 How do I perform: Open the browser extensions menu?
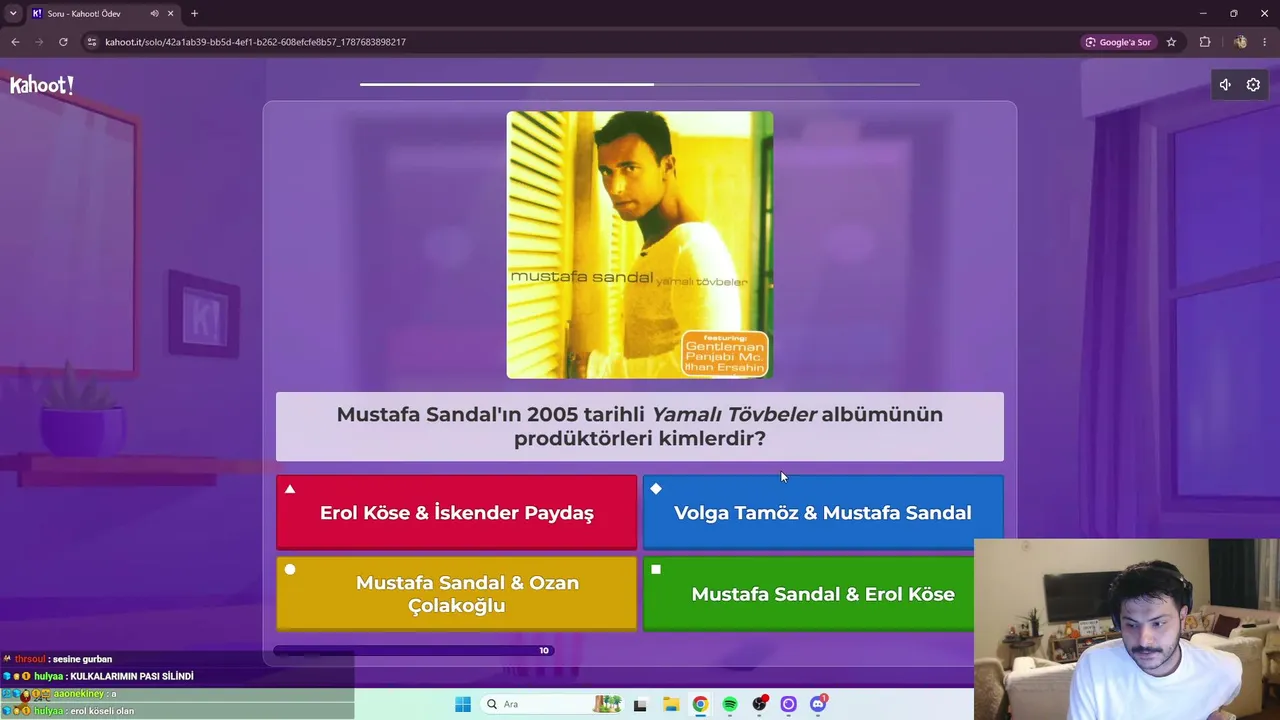[x=1205, y=42]
